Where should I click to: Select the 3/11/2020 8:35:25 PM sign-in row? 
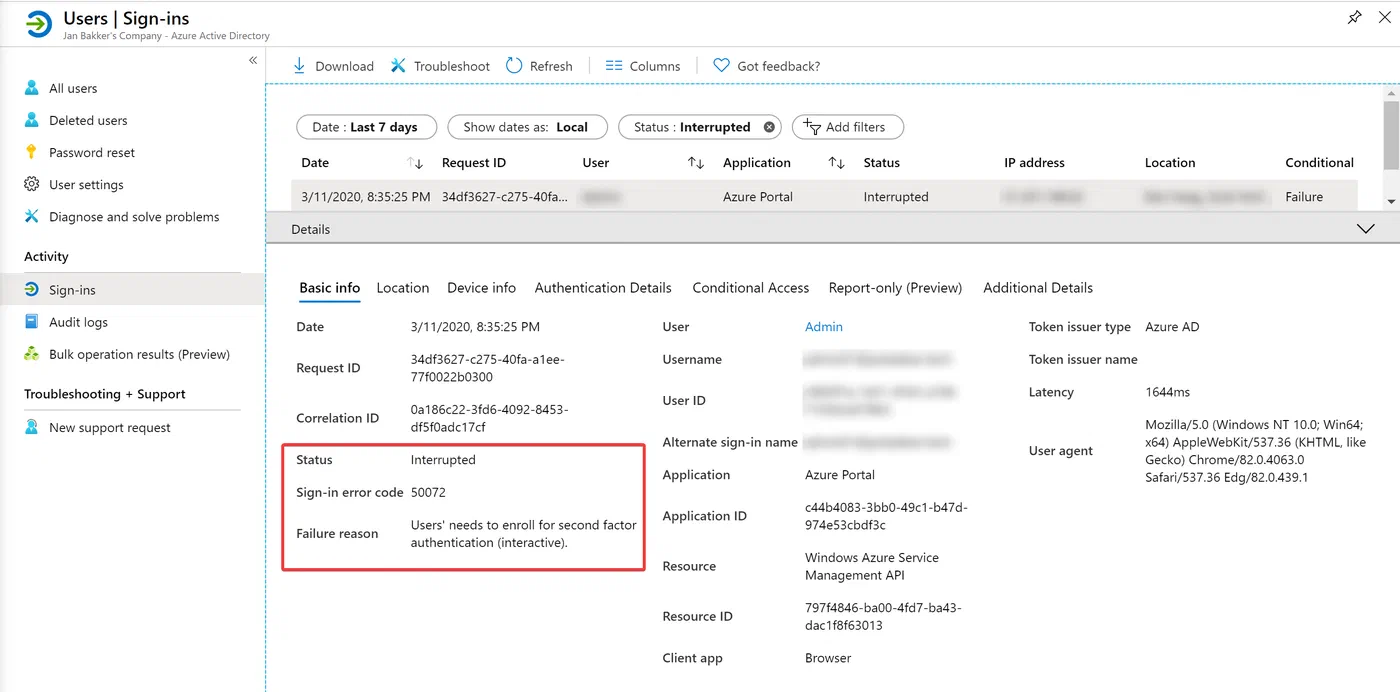coord(824,197)
